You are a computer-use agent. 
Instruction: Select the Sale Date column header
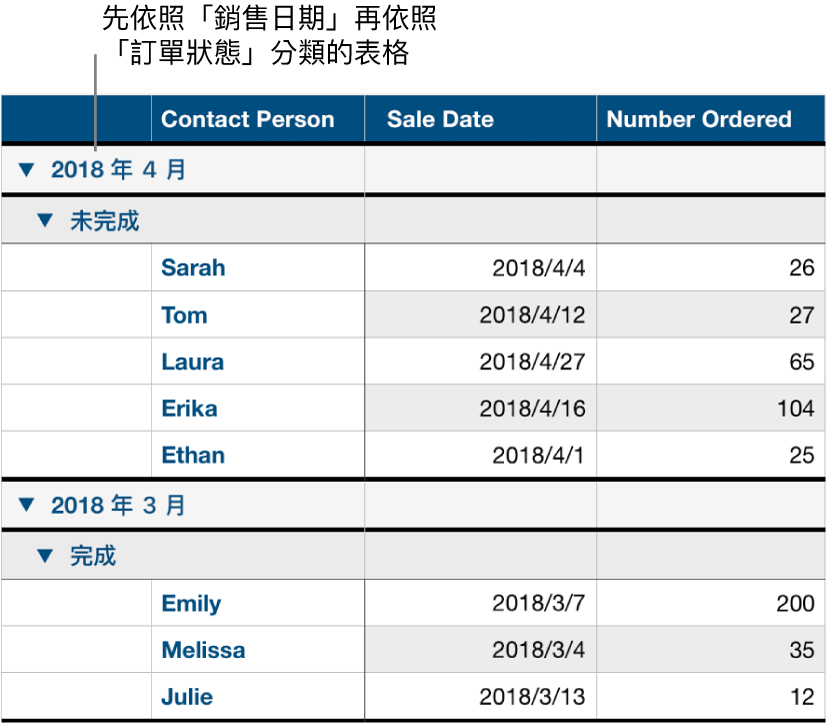click(x=440, y=119)
